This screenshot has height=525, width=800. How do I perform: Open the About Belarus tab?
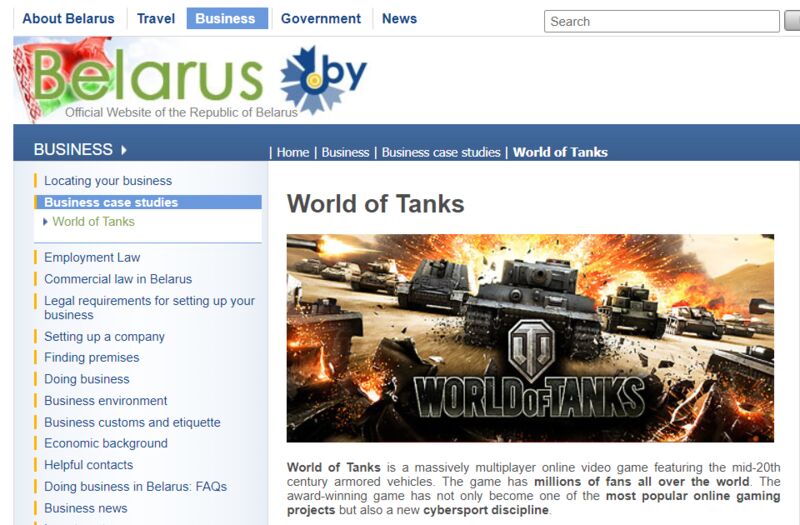click(68, 19)
